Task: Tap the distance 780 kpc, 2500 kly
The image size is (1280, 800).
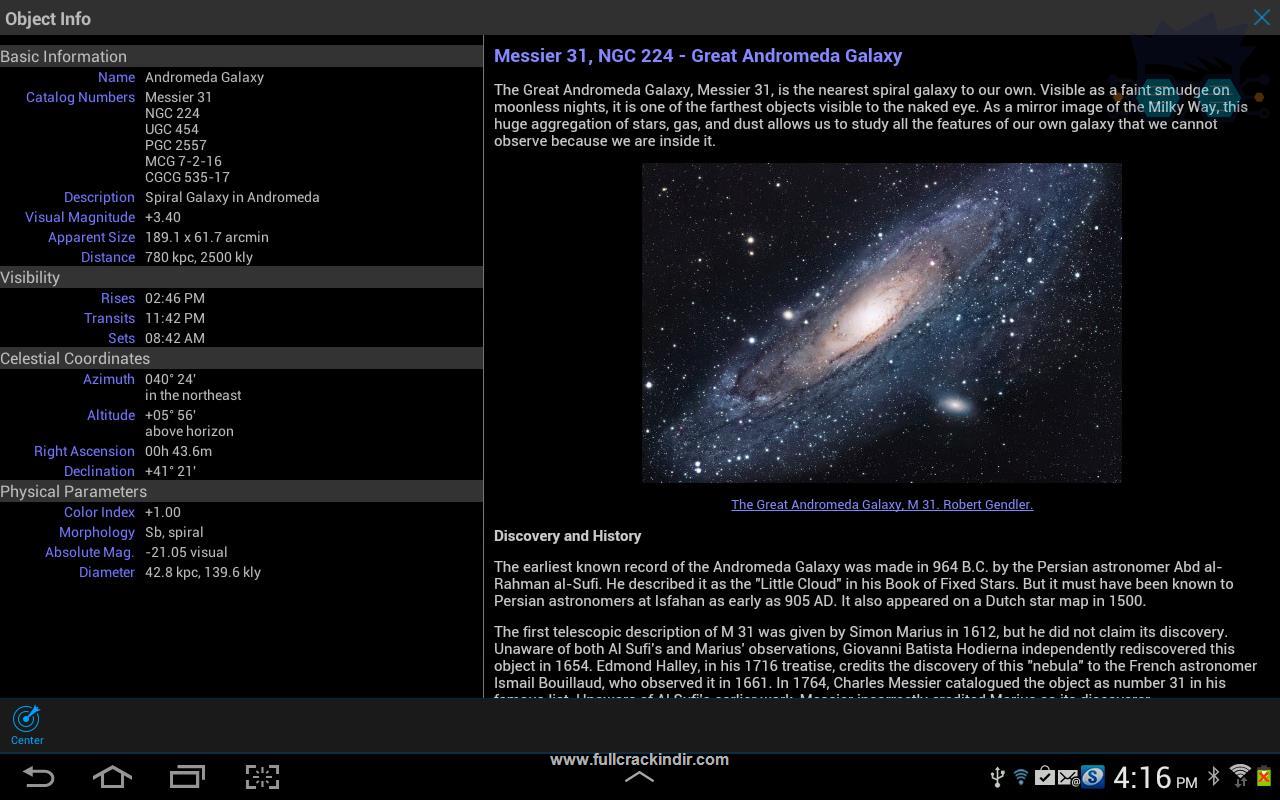Action: (199, 257)
